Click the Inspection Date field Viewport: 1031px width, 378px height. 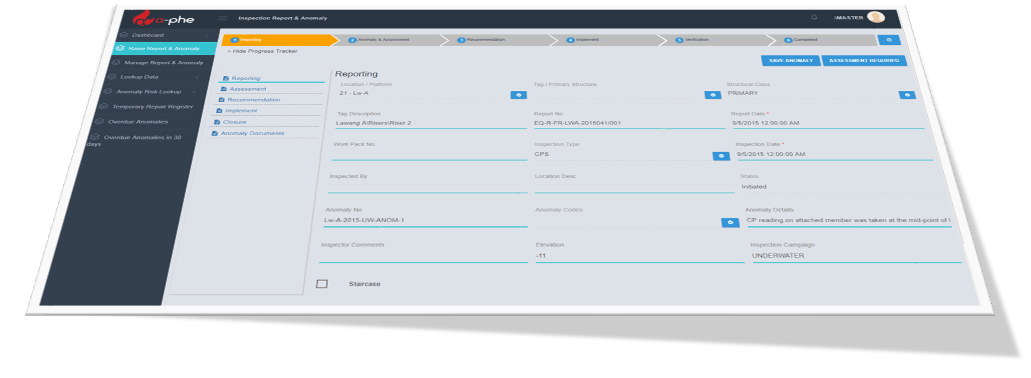click(x=834, y=154)
